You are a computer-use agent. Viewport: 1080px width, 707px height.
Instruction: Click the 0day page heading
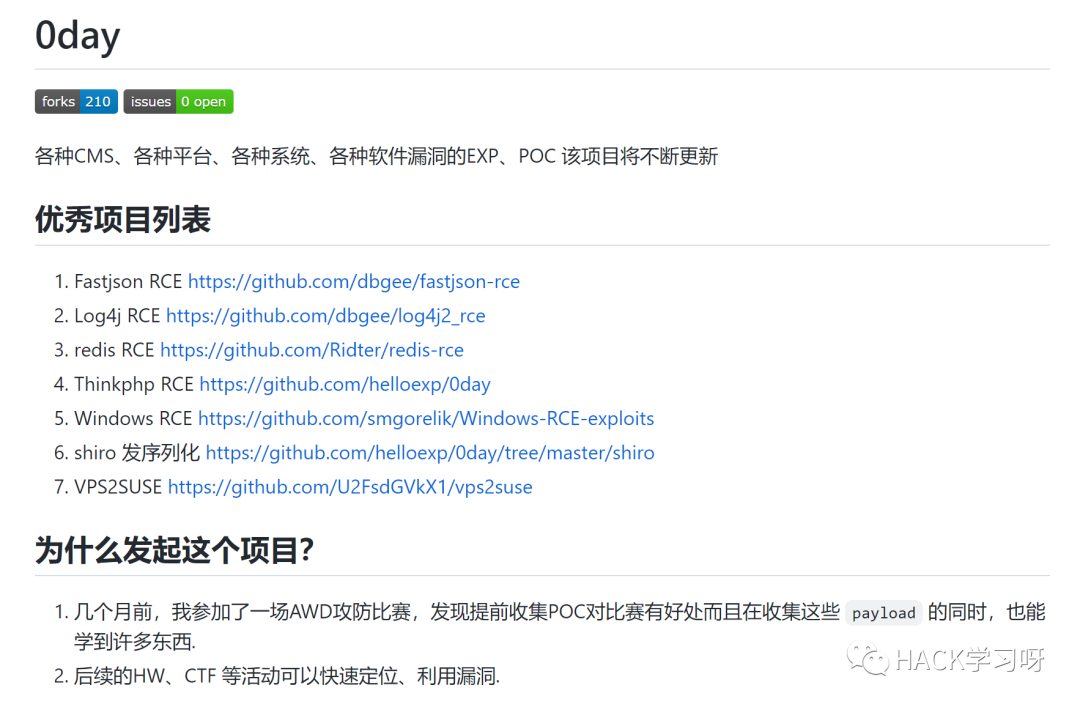point(78,36)
